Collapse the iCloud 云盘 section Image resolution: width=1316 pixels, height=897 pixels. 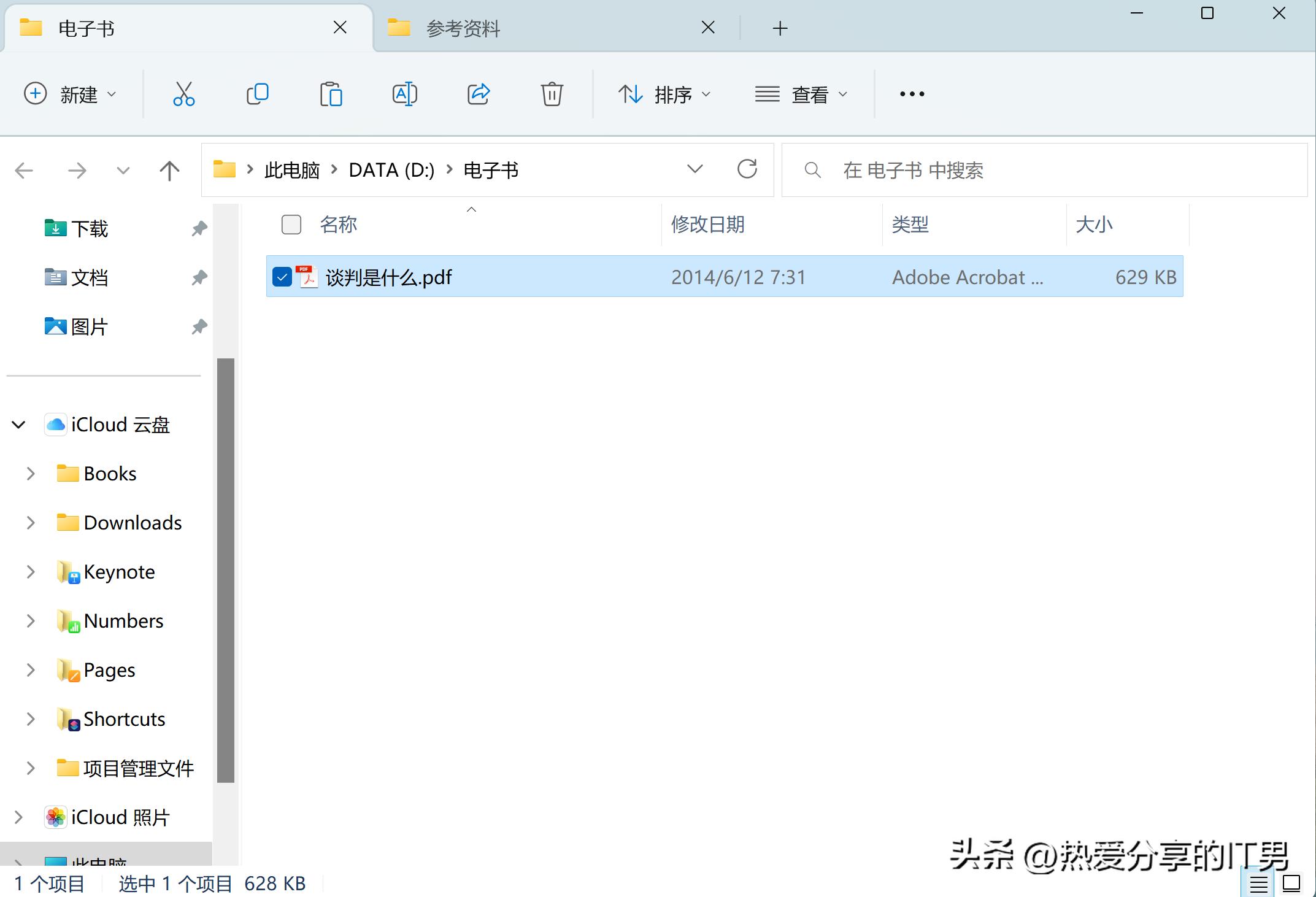click(x=17, y=424)
